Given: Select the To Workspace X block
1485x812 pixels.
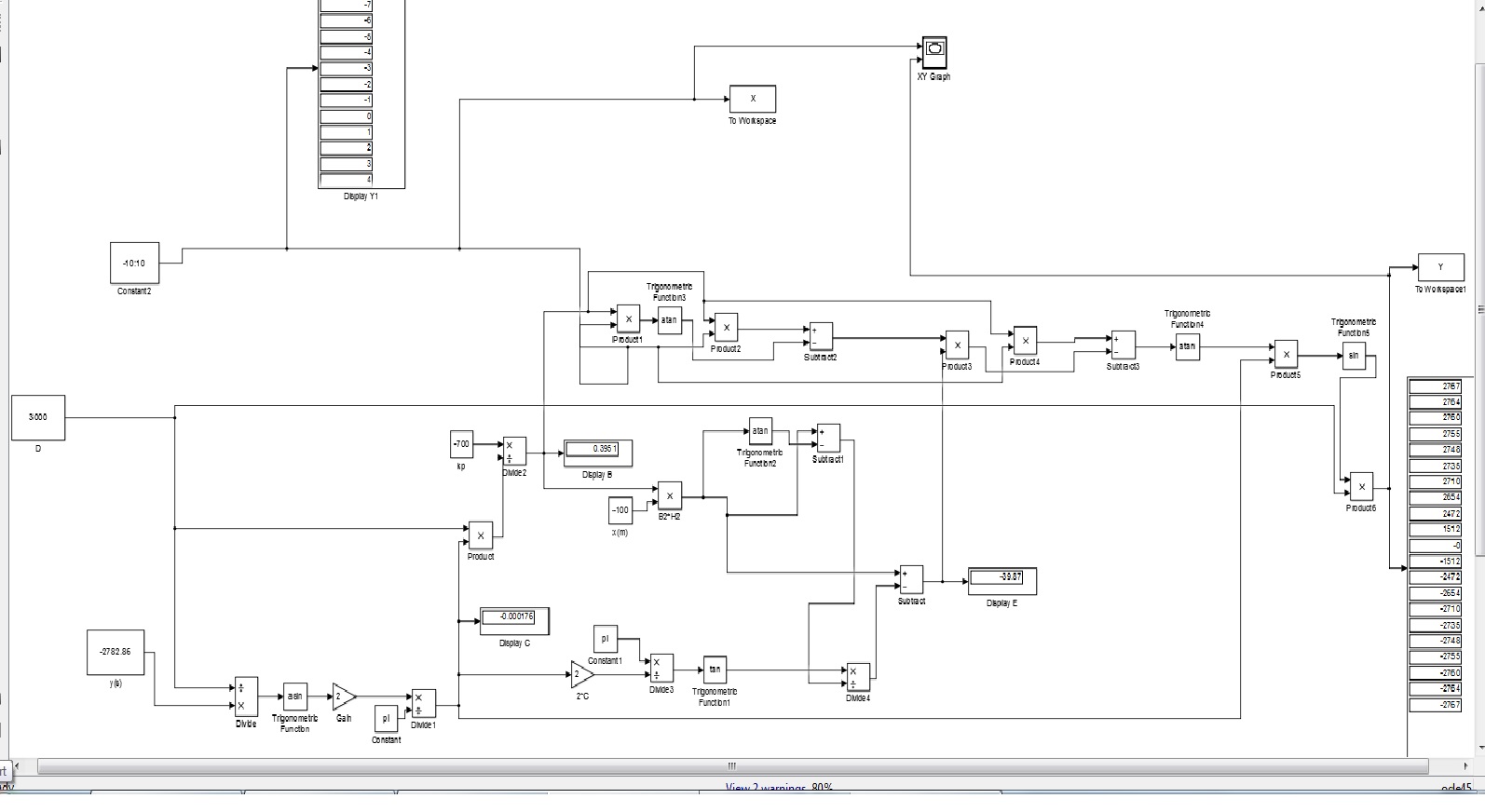Looking at the screenshot, I should coord(752,99).
